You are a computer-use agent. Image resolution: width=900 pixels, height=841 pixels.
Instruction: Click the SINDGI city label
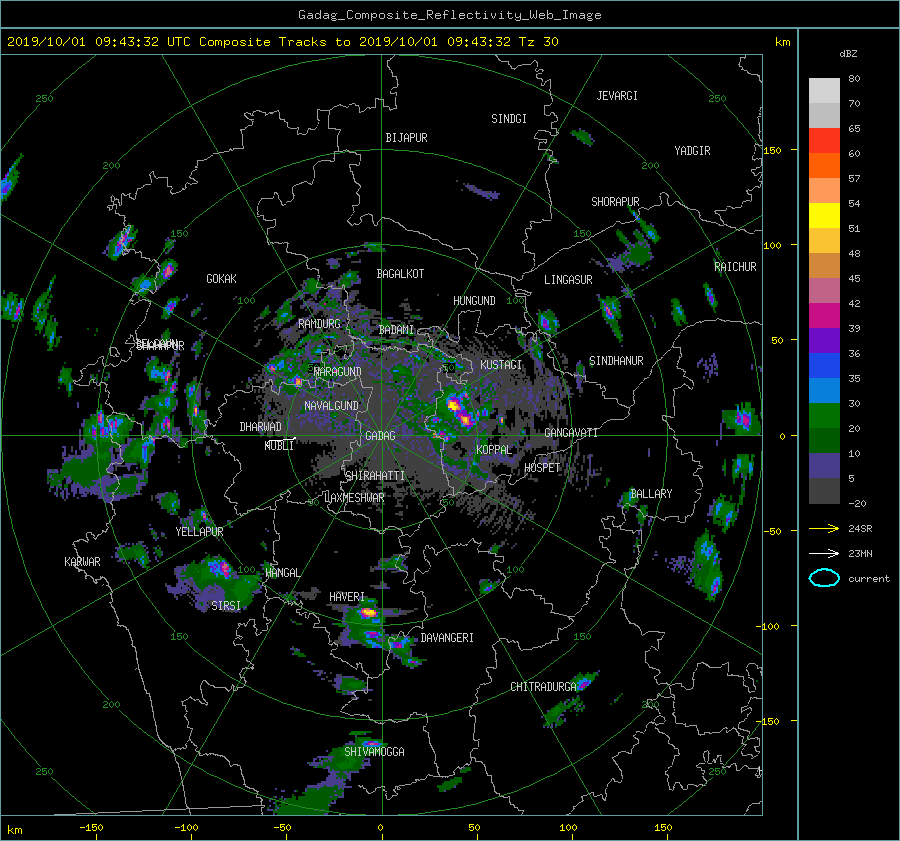click(509, 119)
